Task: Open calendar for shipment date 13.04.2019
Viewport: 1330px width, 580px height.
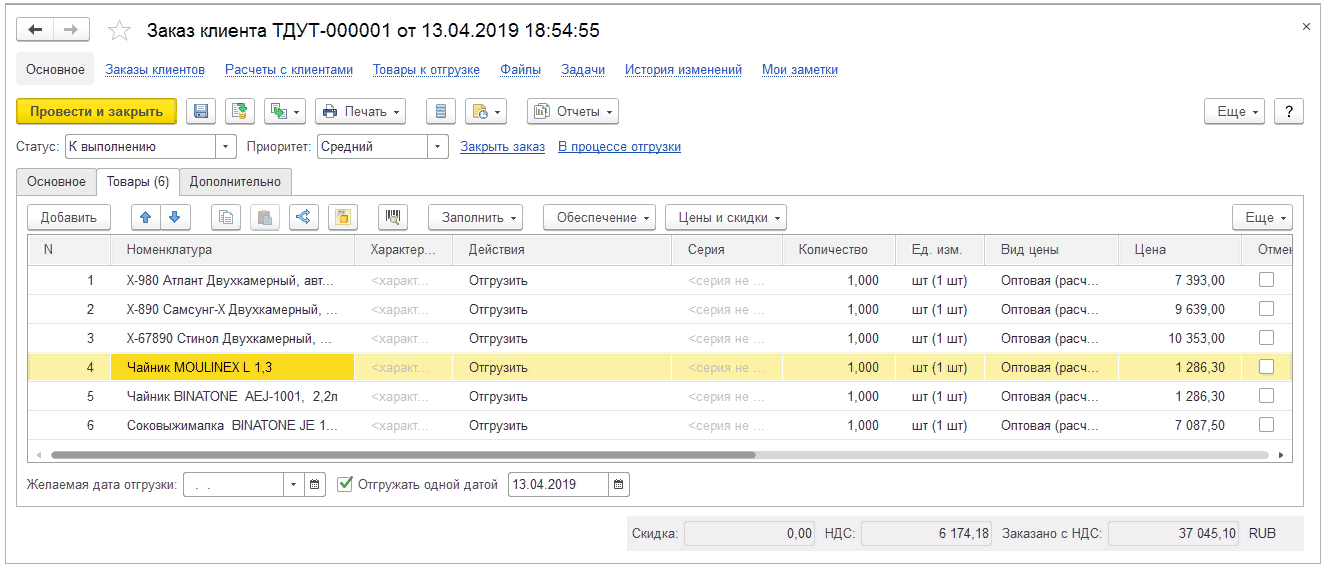Action: [619, 485]
